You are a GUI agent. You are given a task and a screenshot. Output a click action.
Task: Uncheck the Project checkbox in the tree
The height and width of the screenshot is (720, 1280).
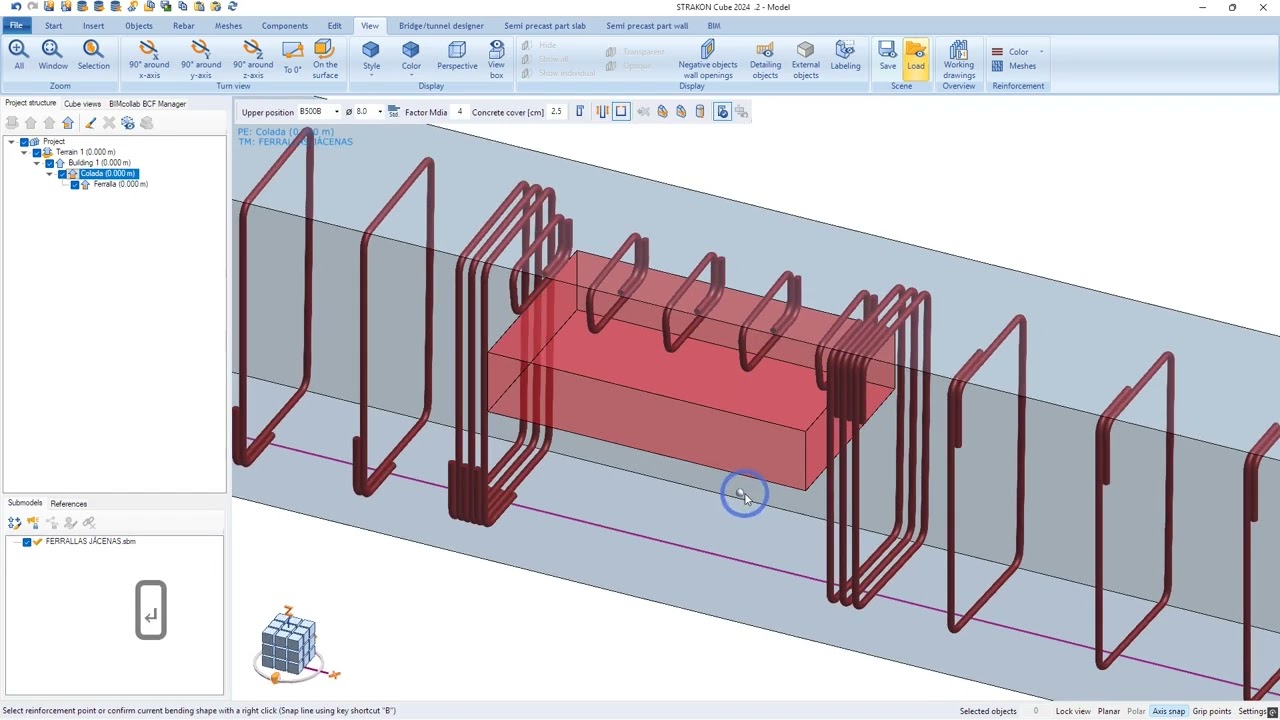[25, 142]
